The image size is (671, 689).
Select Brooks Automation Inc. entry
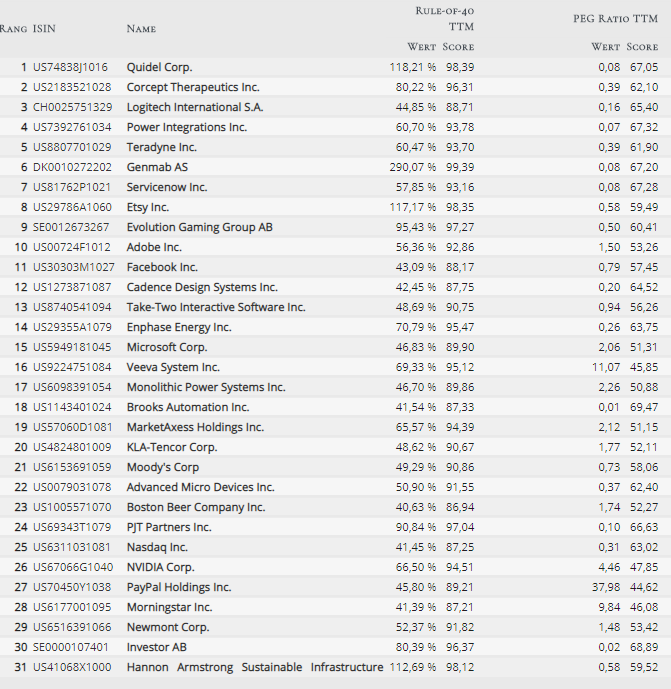pyautogui.click(x=188, y=407)
